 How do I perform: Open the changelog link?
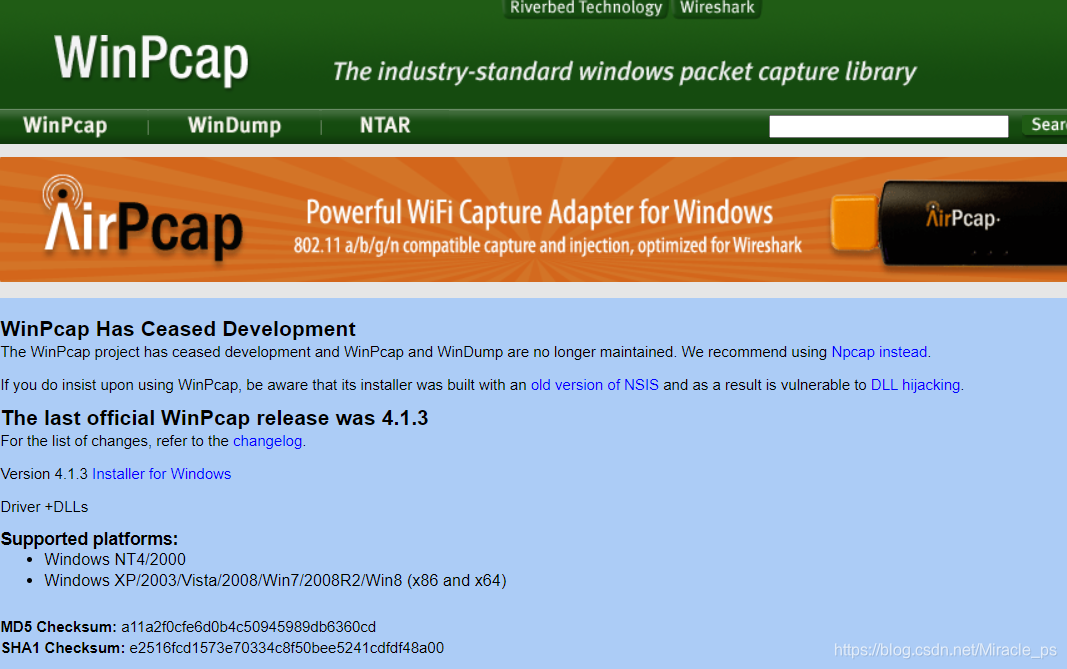pyautogui.click(x=267, y=441)
